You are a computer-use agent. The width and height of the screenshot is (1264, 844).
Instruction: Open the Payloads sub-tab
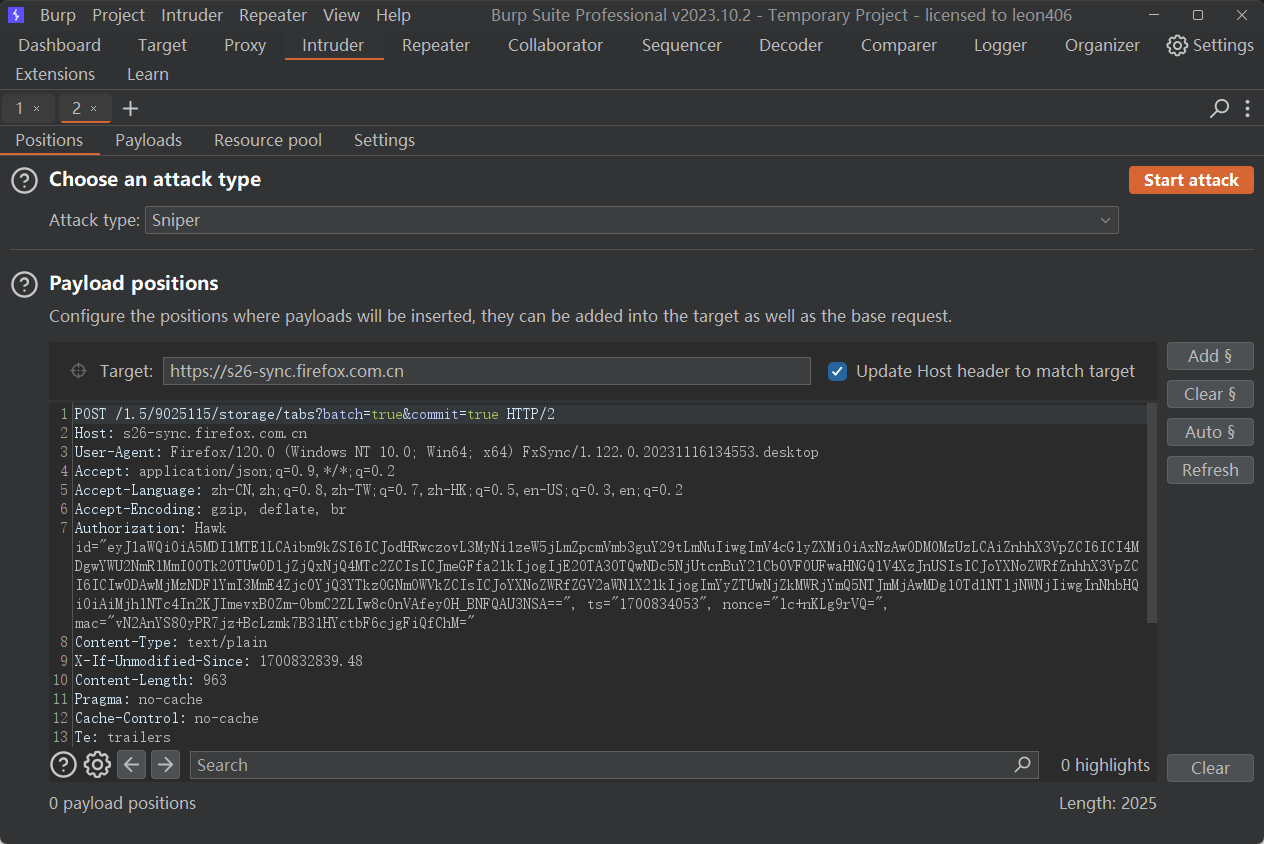148,140
